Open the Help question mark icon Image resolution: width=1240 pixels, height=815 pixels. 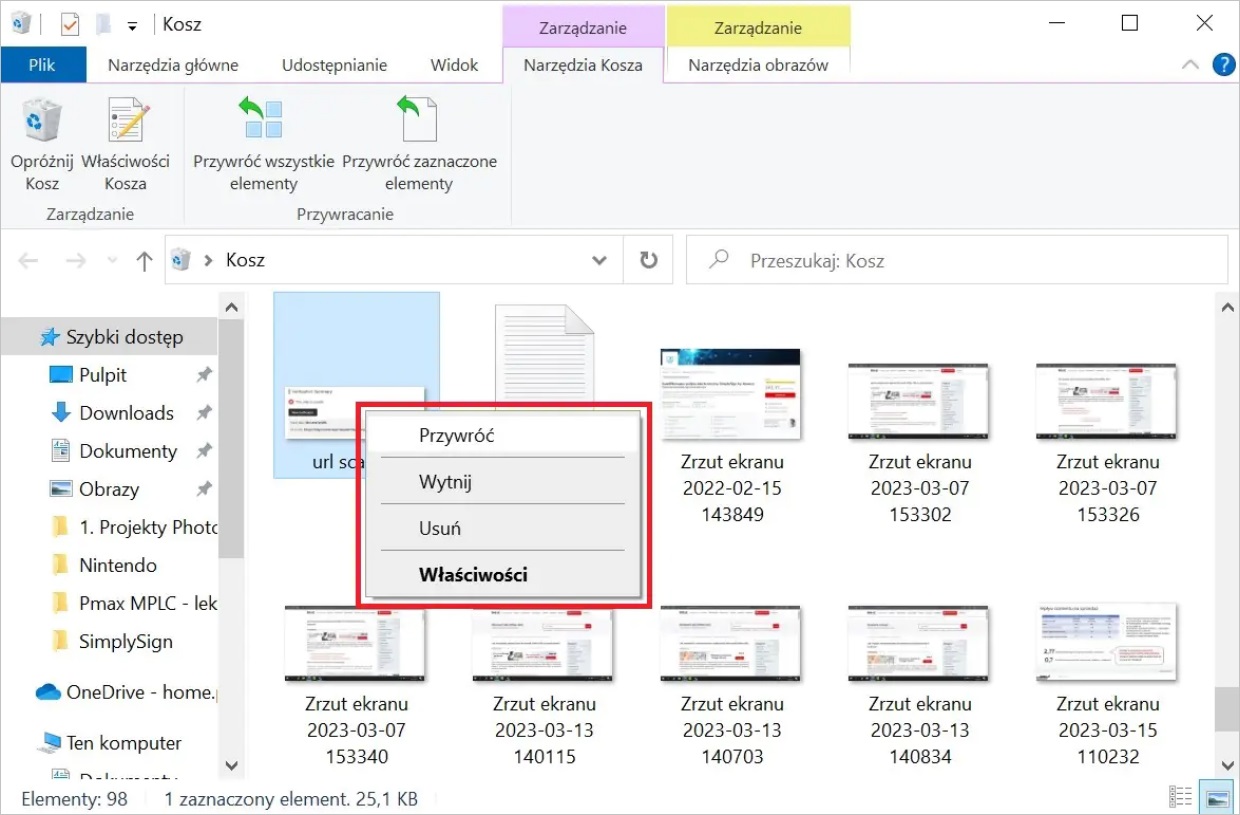coord(1223,65)
